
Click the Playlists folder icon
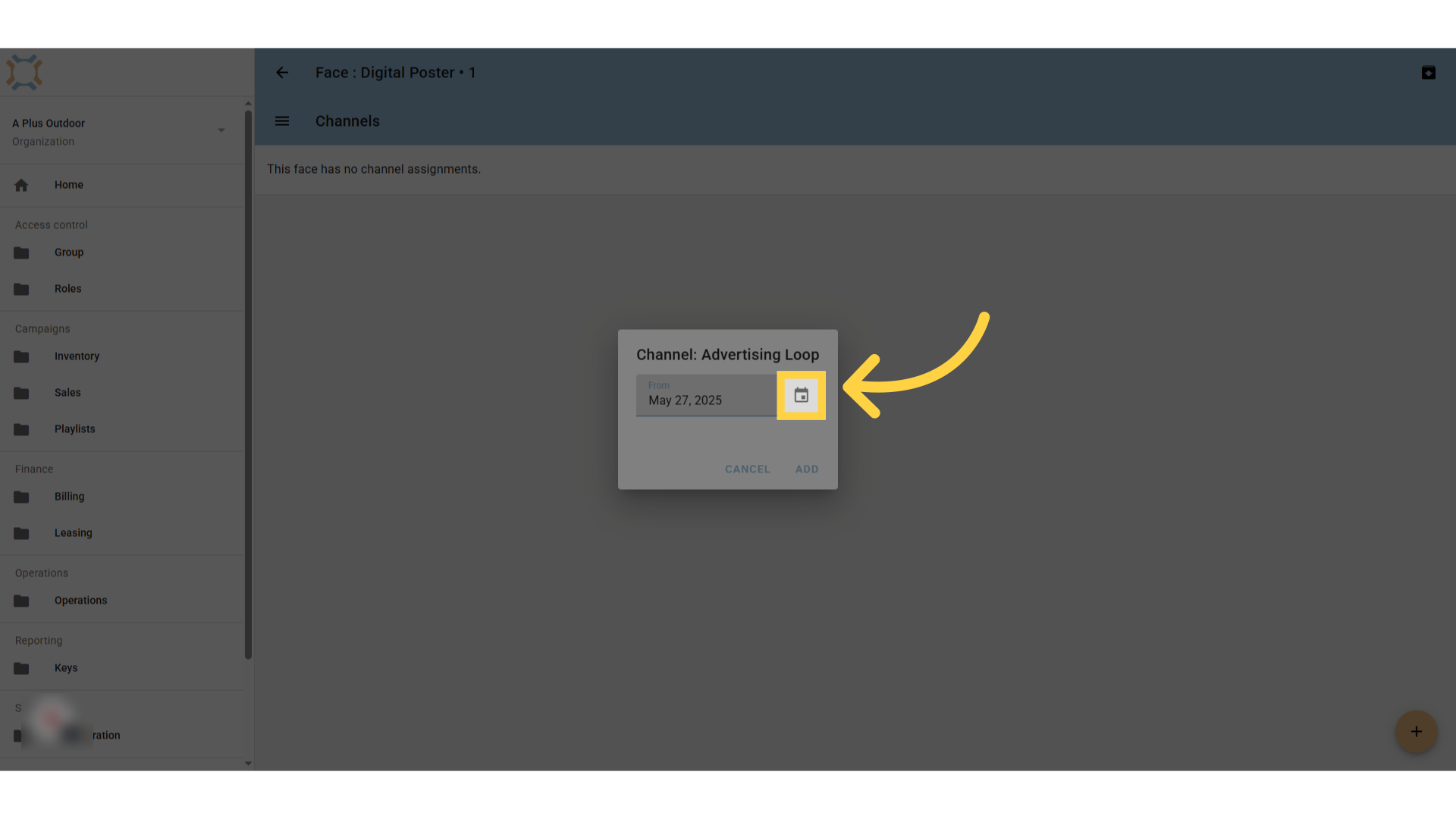tap(21, 429)
